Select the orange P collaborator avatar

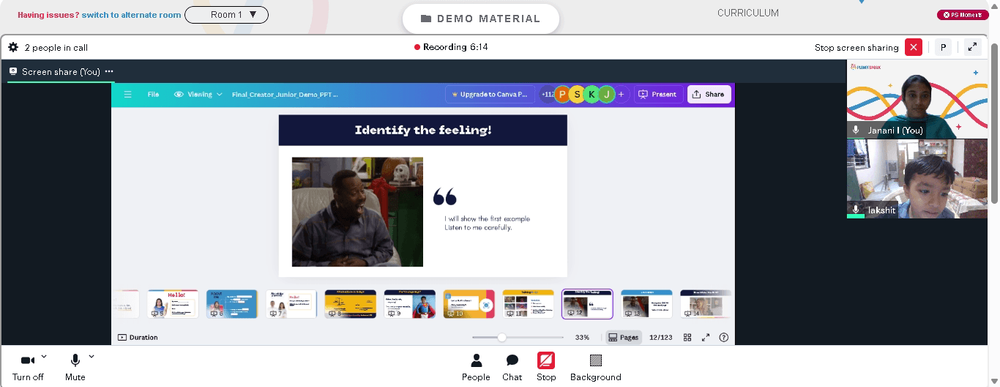[562, 94]
